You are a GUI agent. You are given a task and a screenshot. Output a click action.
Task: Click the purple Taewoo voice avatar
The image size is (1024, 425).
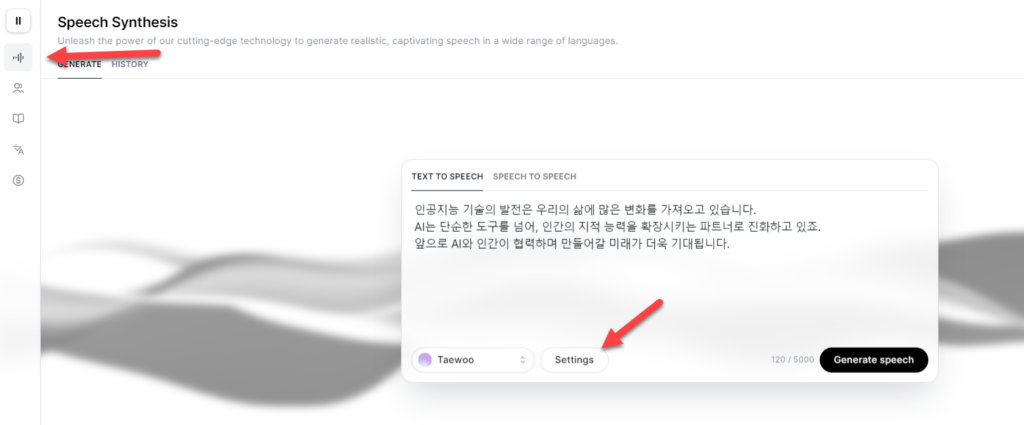point(425,360)
